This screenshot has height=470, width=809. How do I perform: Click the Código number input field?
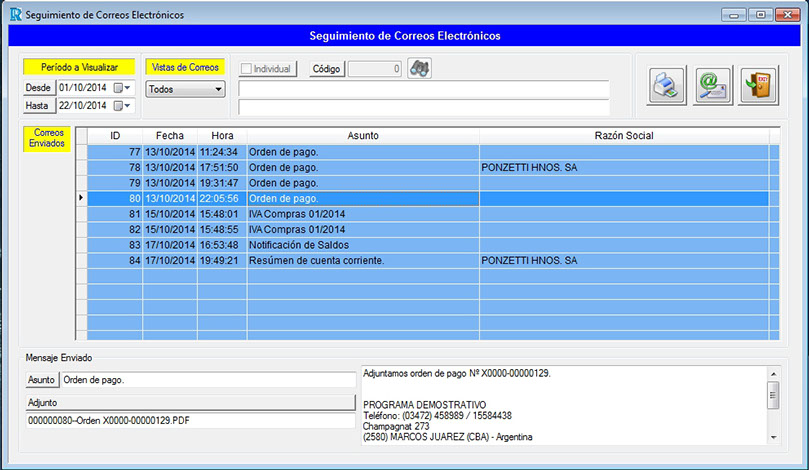click(x=375, y=69)
